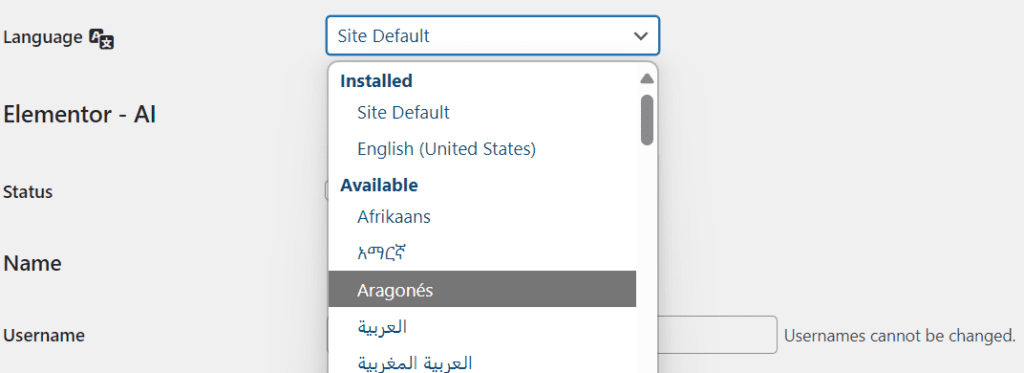Choose the highlighted Aragonés option
Viewport: 1024px width, 373px height.
point(482,289)
